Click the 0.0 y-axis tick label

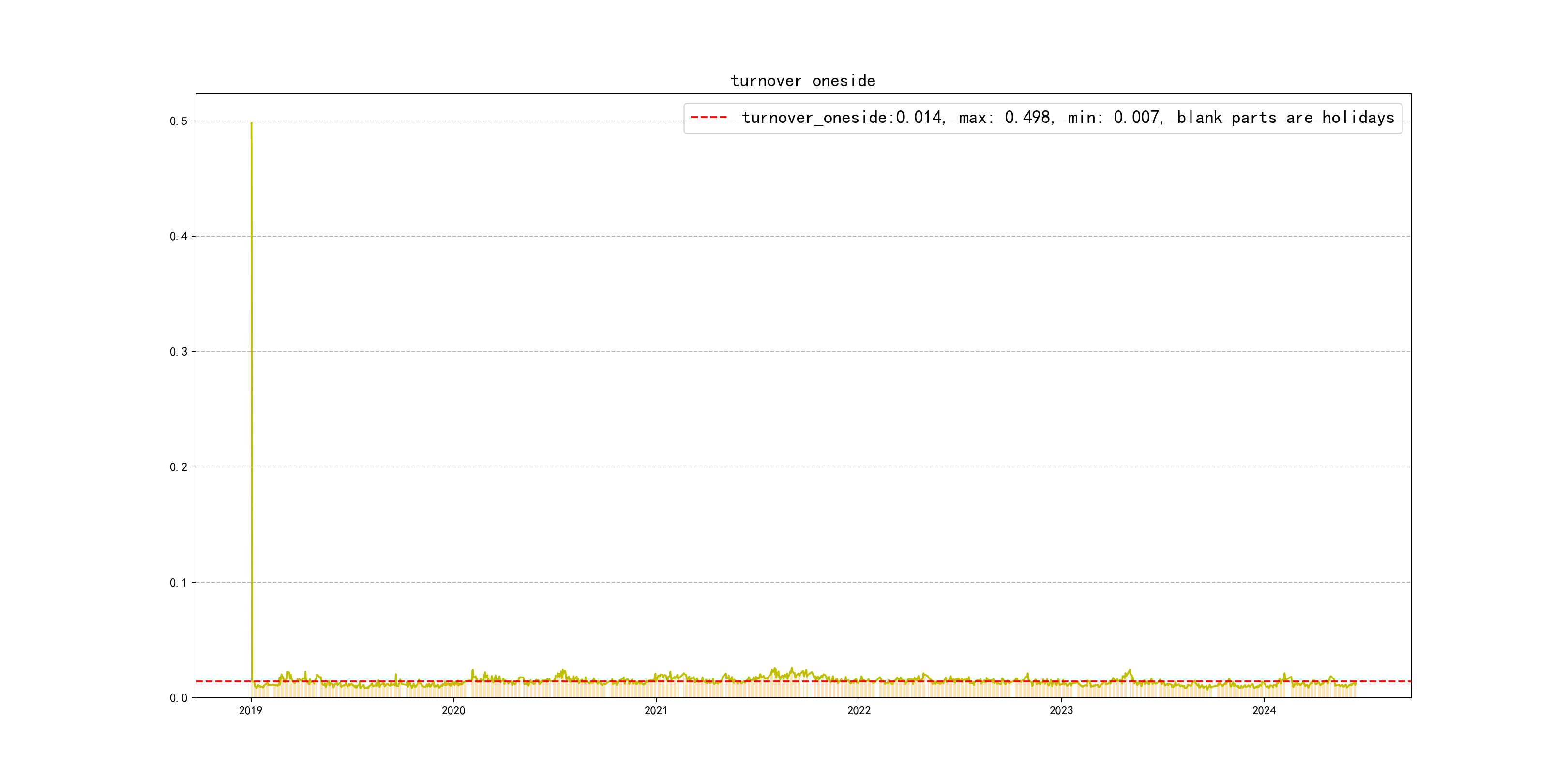(x=179, y=697)
